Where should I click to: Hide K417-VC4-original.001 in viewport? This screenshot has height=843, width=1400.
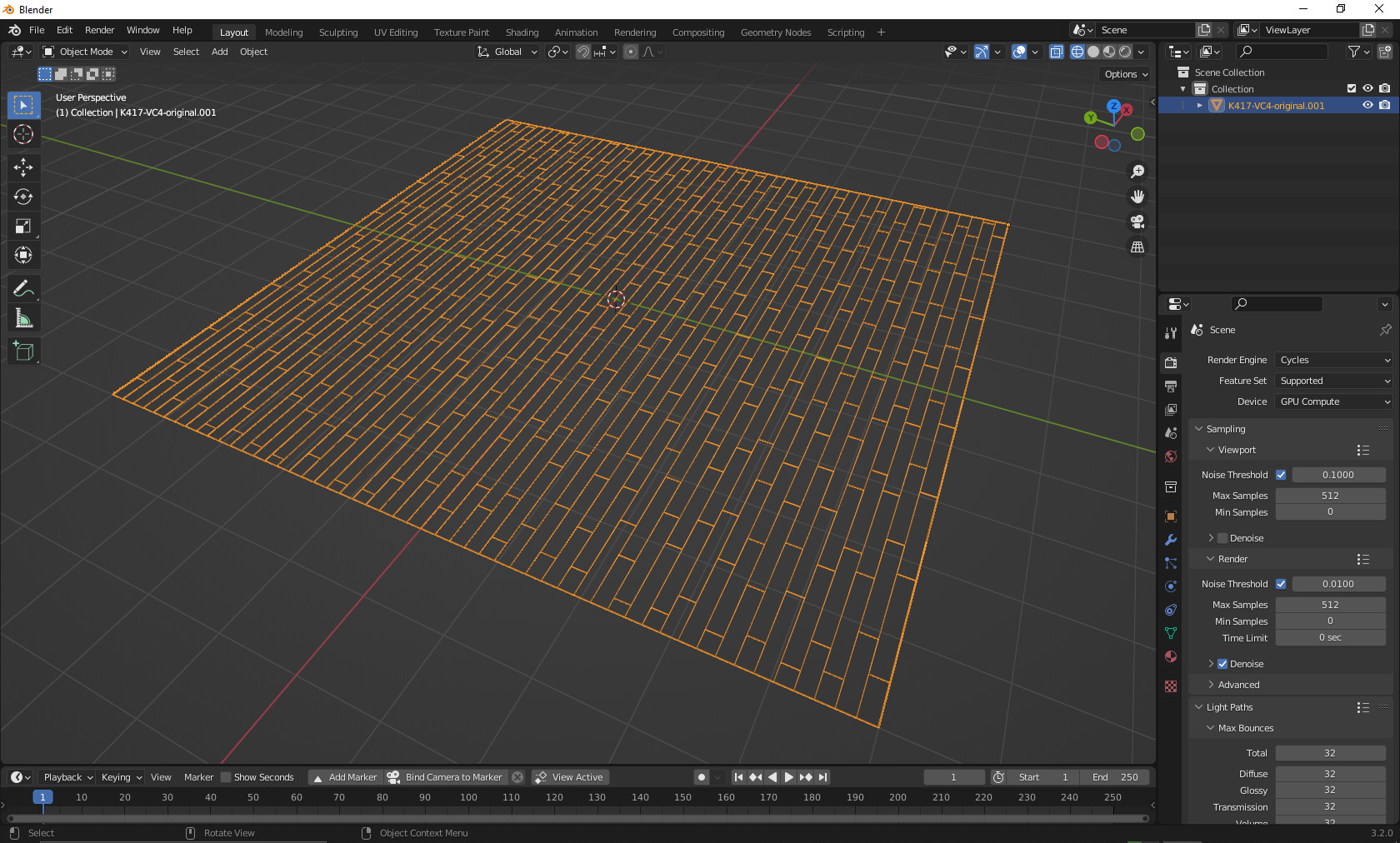pyautogui.click(x=1367, y=105)
